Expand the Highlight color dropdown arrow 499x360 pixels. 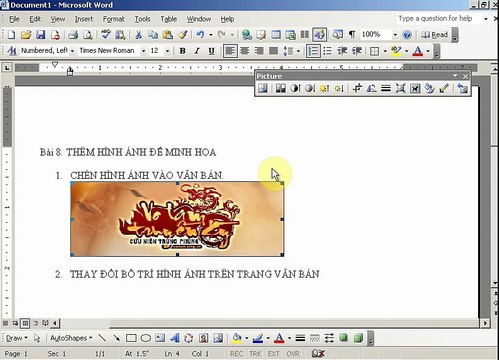tap(406, 51)
